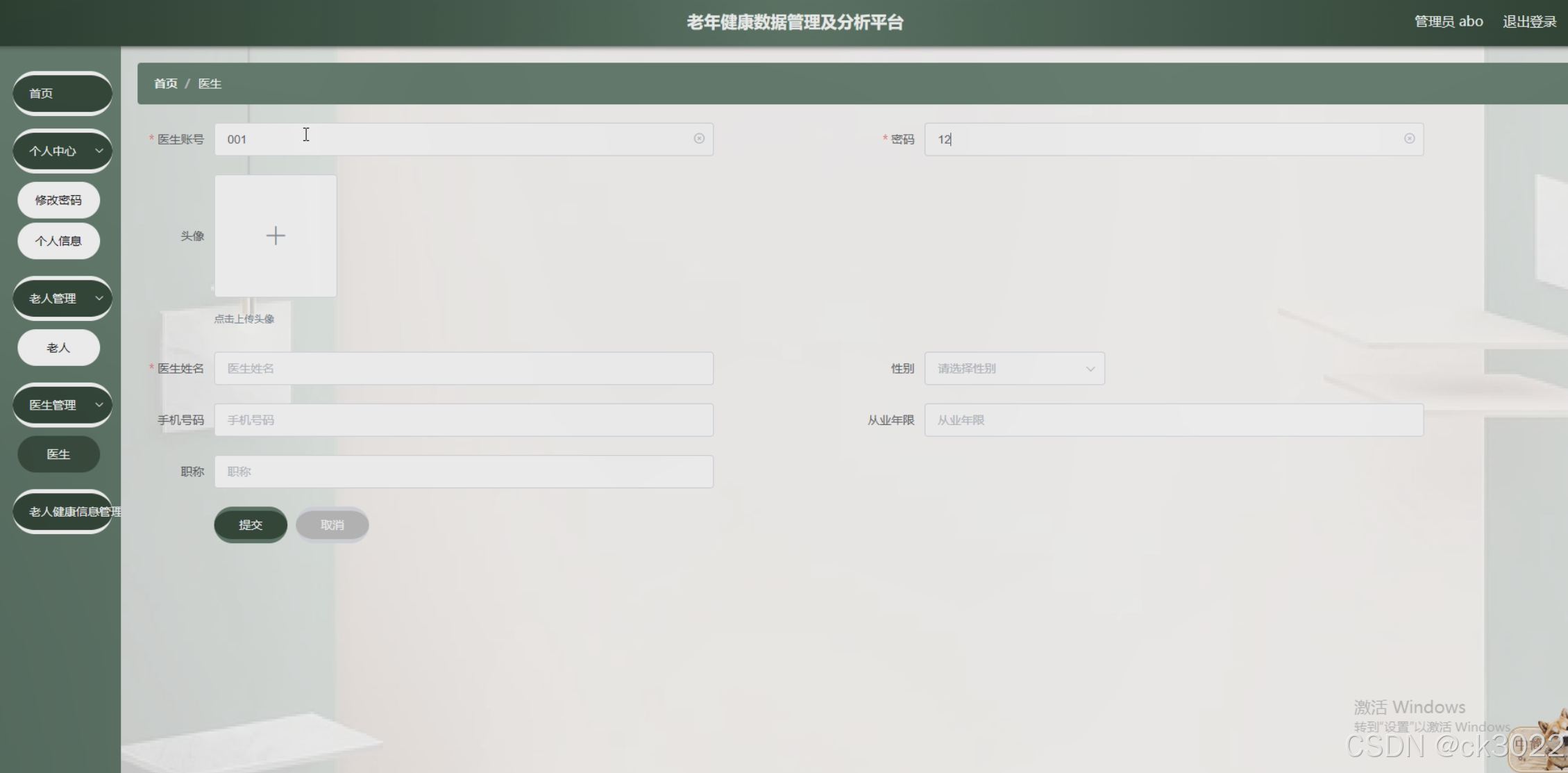Open 修改密码 in the sidebar

[58, 200]
